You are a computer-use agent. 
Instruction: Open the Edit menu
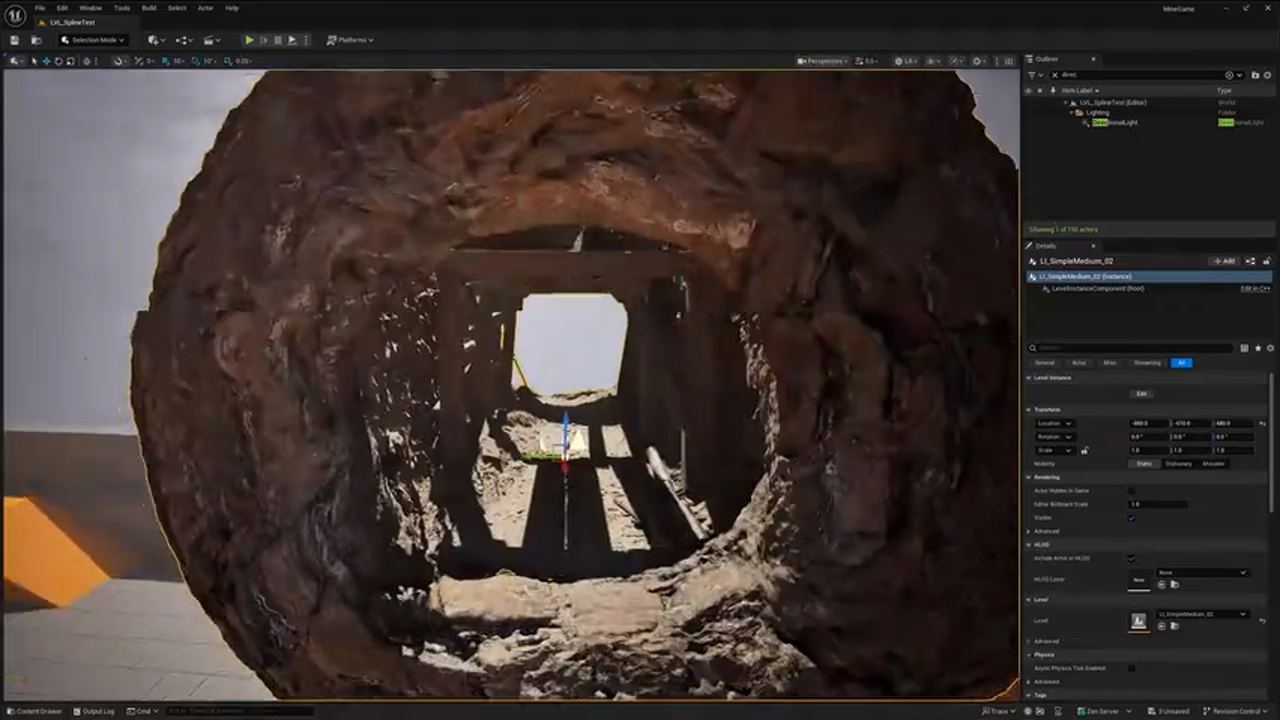coord(62,8)
